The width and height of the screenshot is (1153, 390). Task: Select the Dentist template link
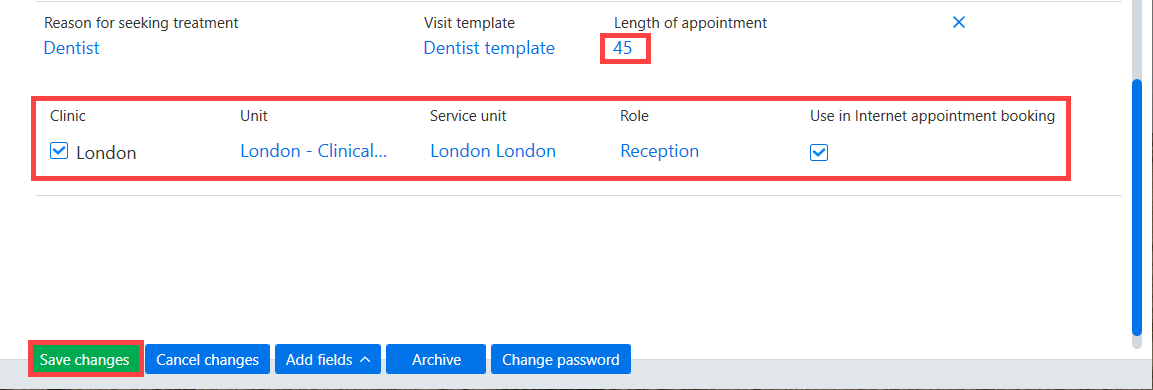coord(489,49)
